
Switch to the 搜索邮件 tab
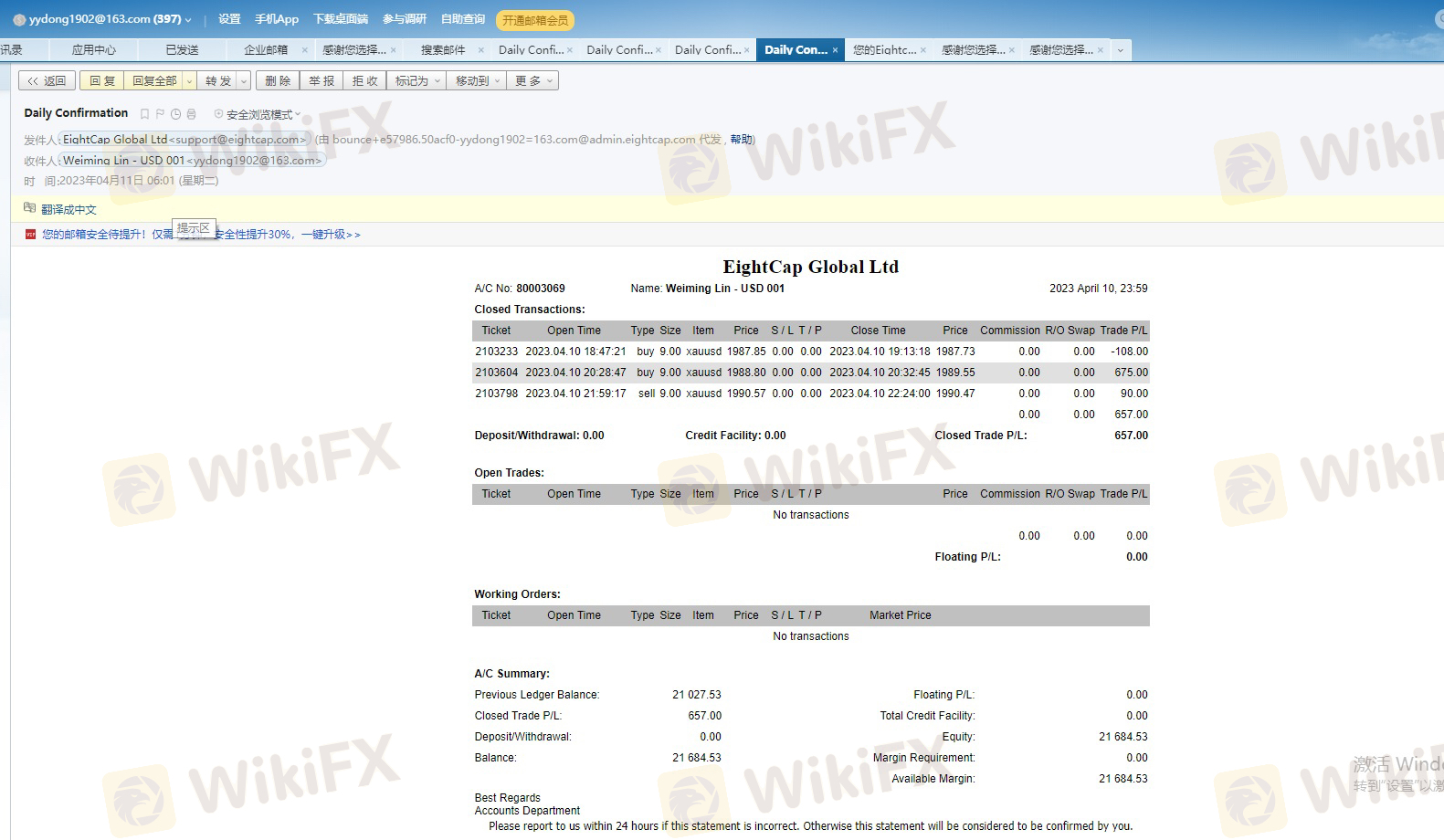pos(443,50)
